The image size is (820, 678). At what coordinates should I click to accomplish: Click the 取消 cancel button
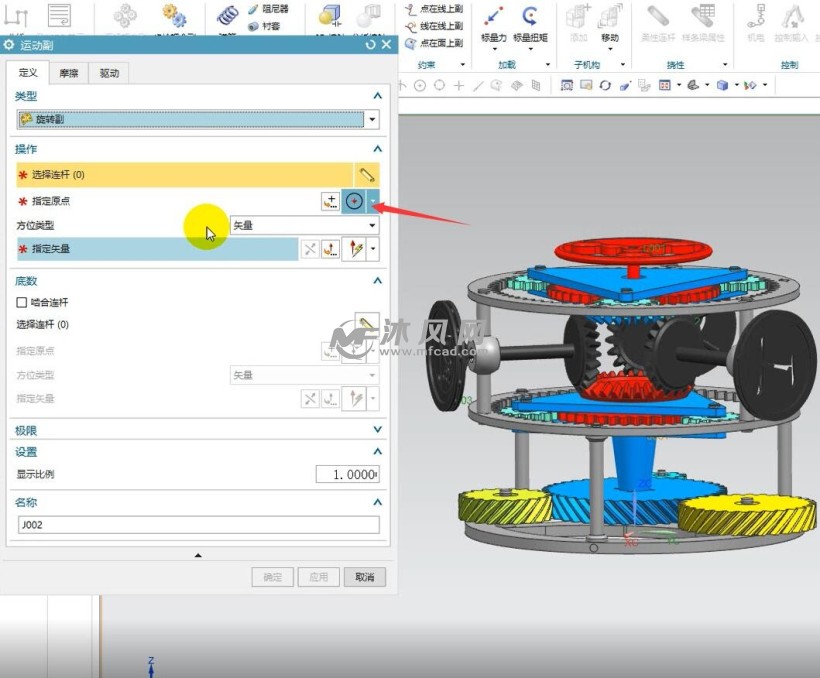coord(364,577)
